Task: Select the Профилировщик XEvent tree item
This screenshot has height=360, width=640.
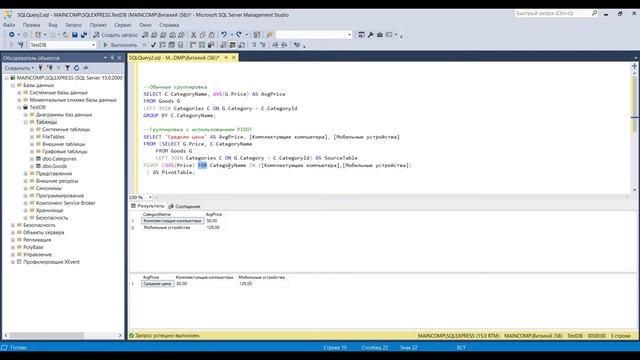Action: pyautogui.click(x=51, y=262)
